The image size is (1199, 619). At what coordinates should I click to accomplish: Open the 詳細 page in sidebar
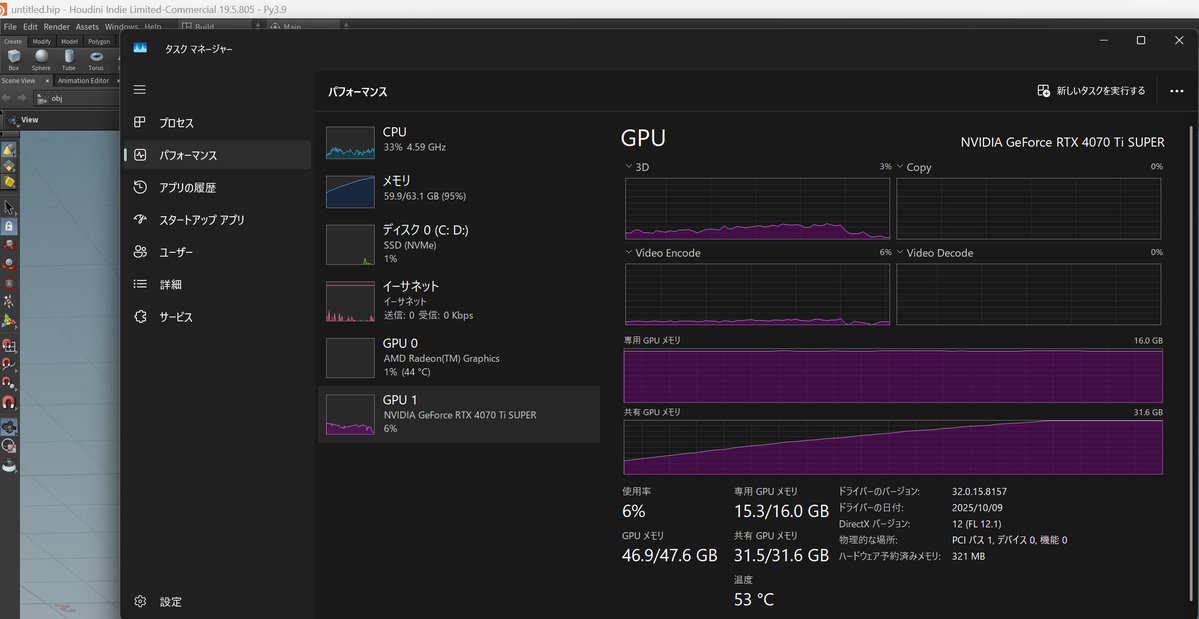coord(217,284)
